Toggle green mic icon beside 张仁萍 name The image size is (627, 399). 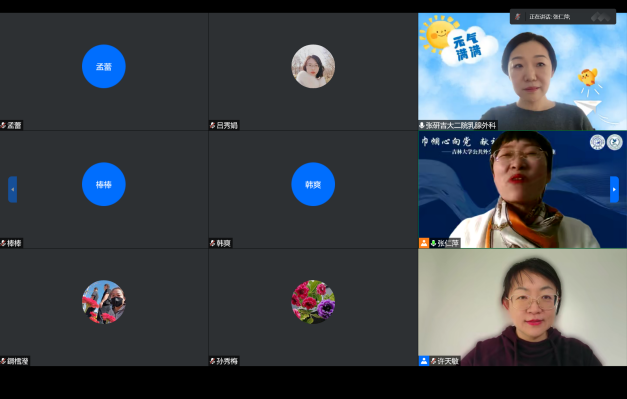point(433,243)
